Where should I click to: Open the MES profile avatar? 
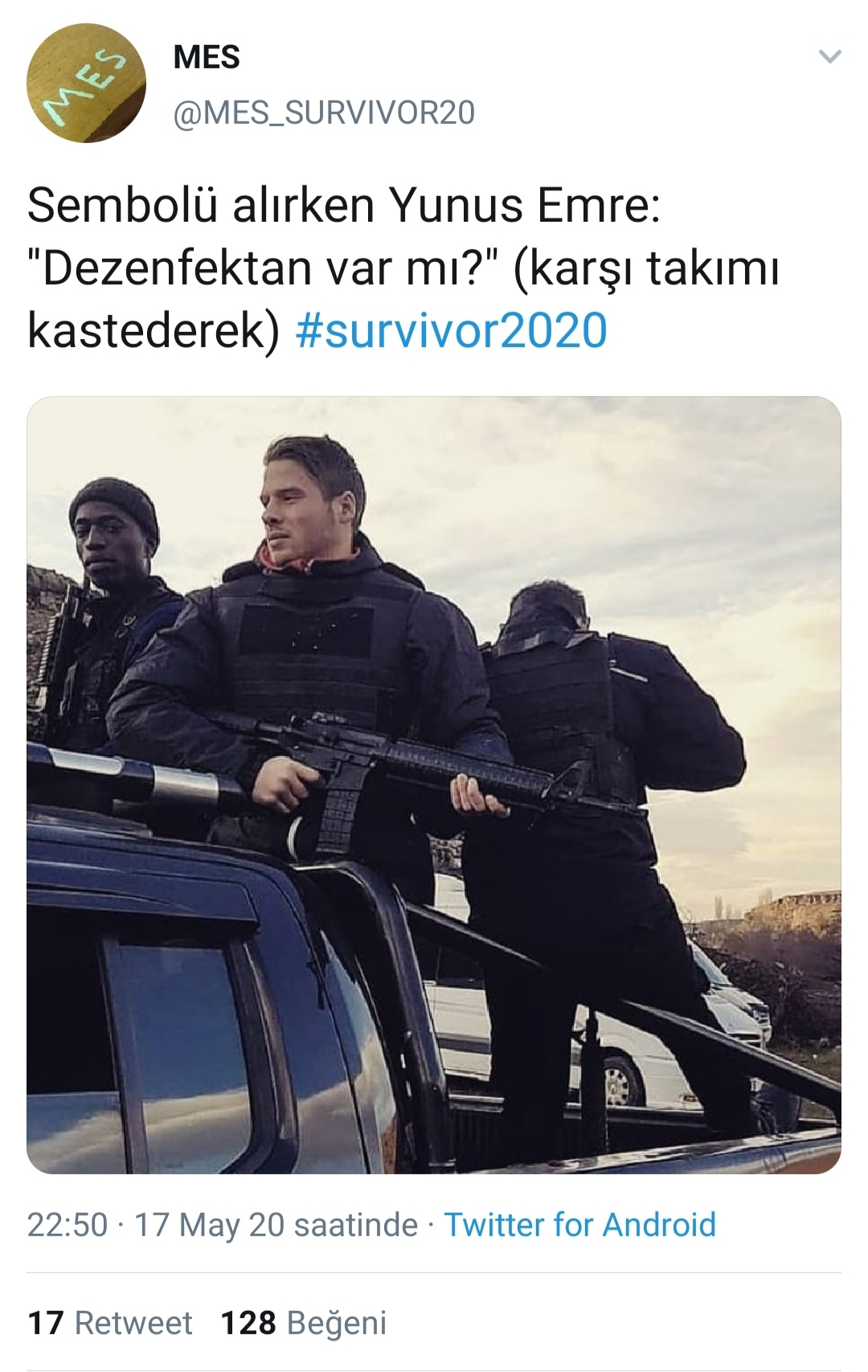(86, 84)
